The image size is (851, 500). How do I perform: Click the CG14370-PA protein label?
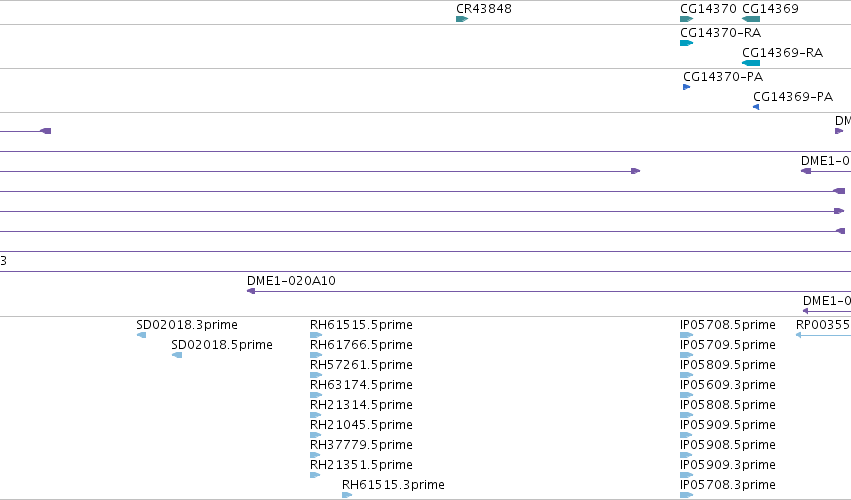click(723, 77)
